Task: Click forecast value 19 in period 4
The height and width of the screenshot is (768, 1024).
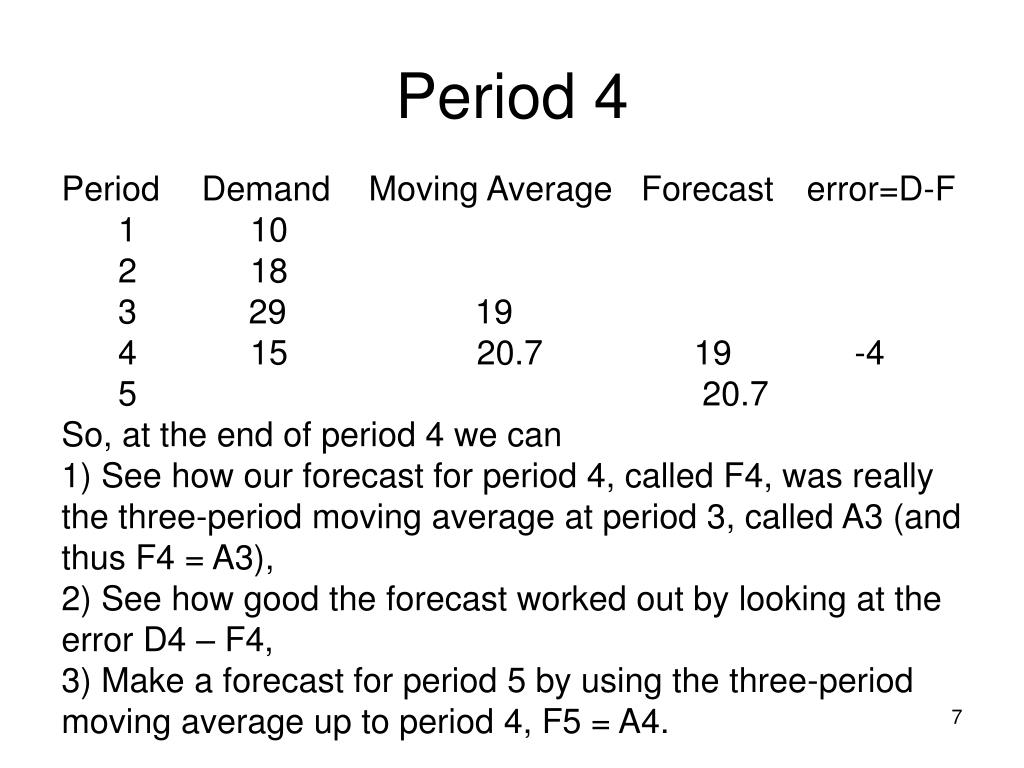Action: pos(713,353)
